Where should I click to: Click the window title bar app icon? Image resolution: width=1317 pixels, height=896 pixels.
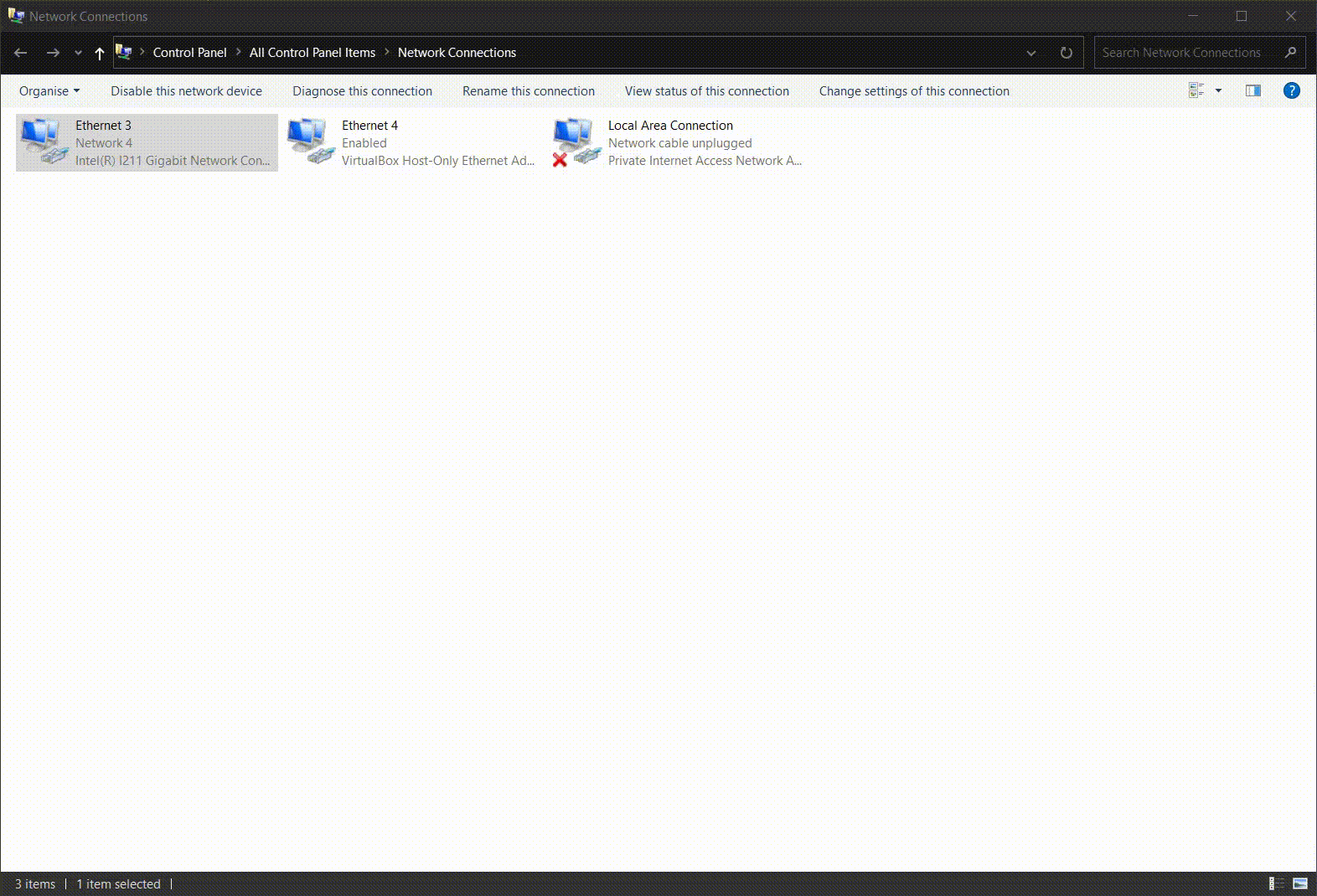pos(16,15)
